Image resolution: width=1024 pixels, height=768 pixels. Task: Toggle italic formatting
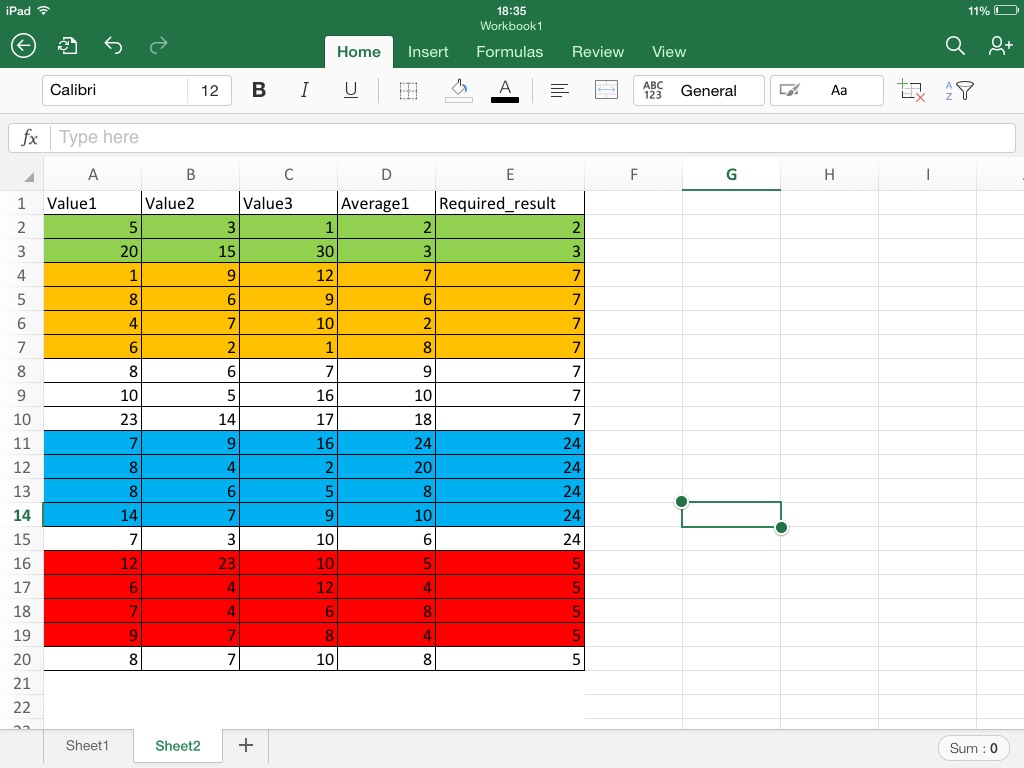click(x=304, y=90)
